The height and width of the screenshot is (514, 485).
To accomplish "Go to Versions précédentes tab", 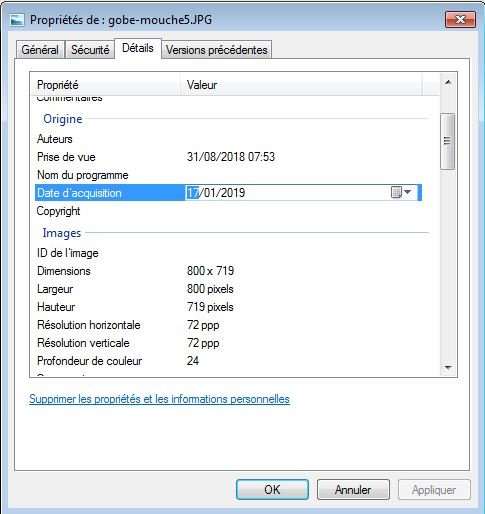I will pos(217,50).
